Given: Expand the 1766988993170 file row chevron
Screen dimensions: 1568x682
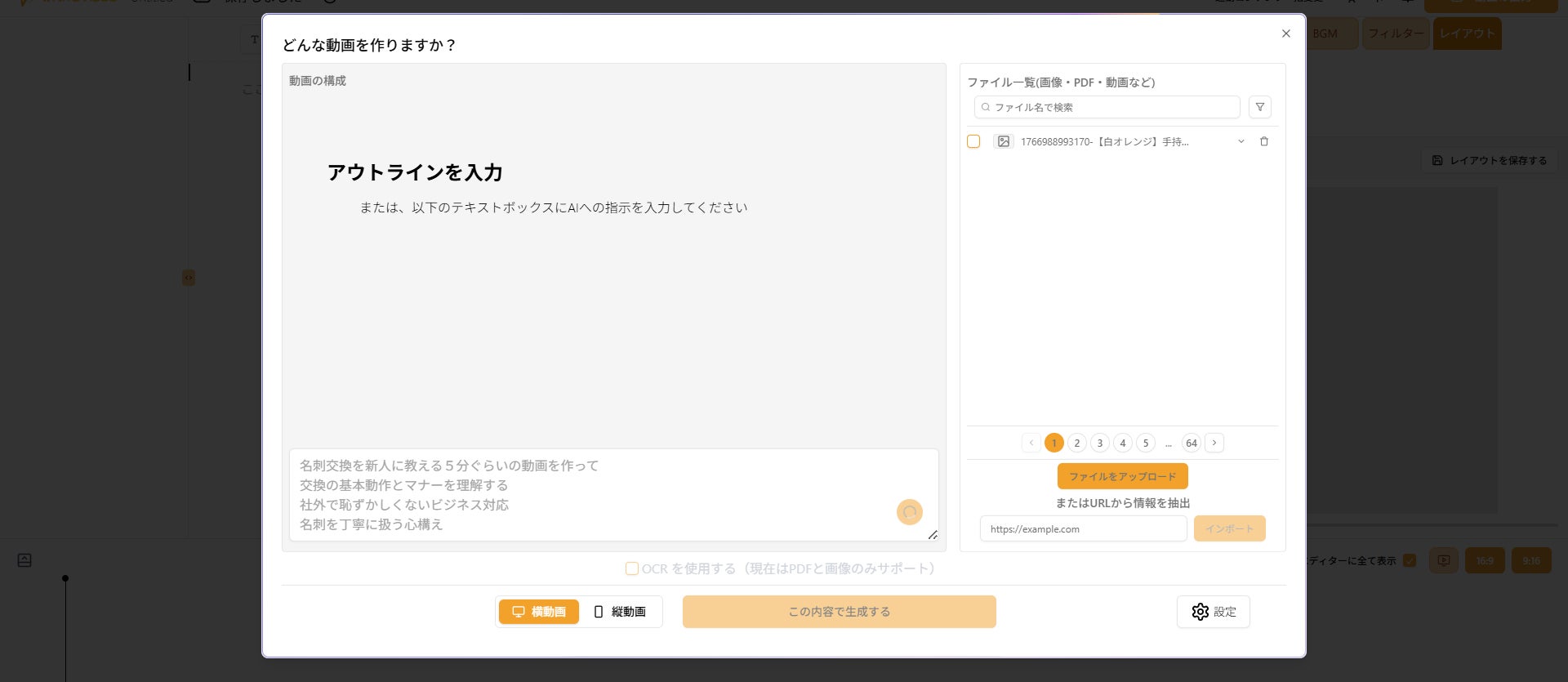Looking at the screenshot, I should (1241, 141).
